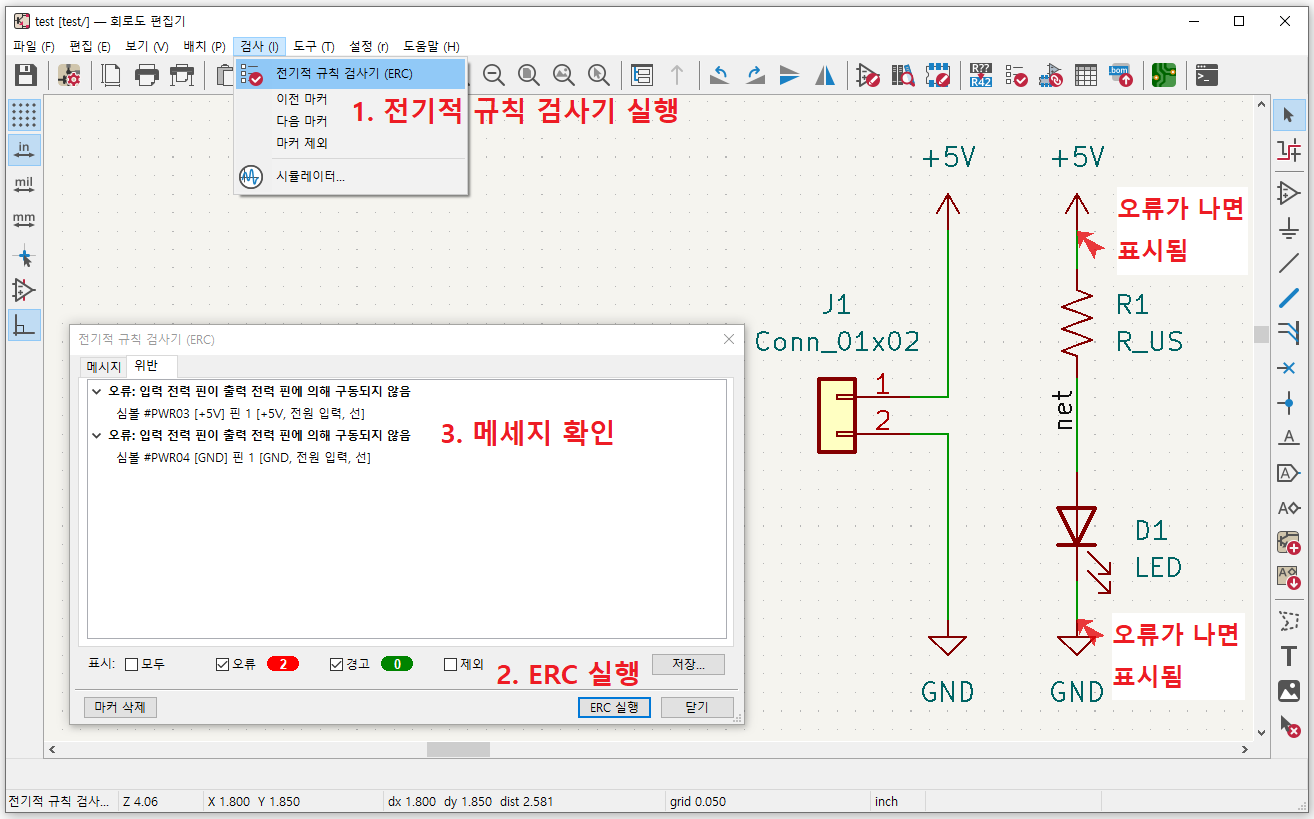Image resolution: width=1314 pixels, height=819 pixels.
Task: Open the scripting console
Action: [1207, 75]
